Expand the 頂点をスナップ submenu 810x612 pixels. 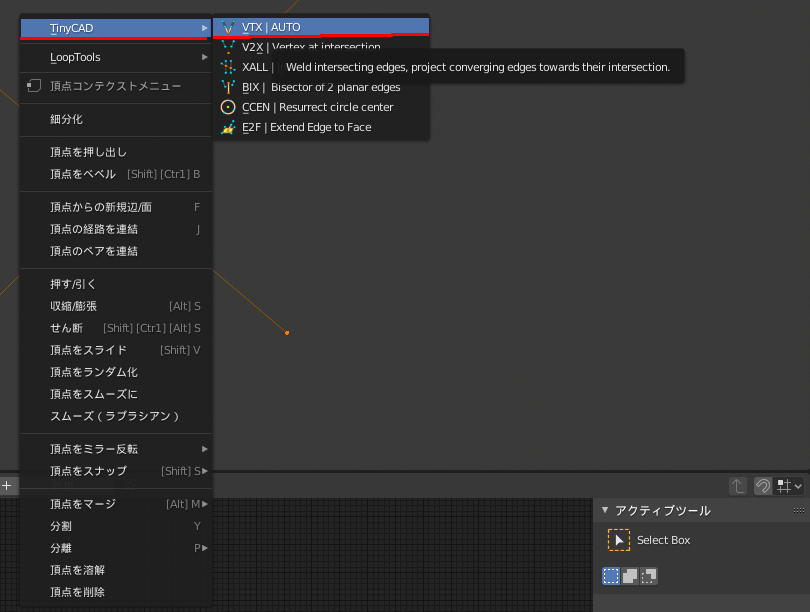point(116,471)
